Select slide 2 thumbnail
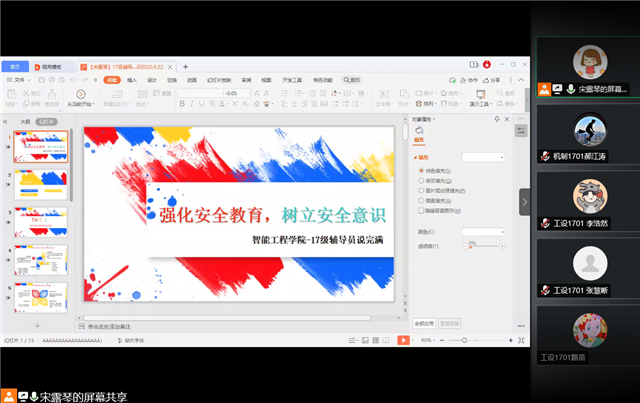 pos(41,185)
